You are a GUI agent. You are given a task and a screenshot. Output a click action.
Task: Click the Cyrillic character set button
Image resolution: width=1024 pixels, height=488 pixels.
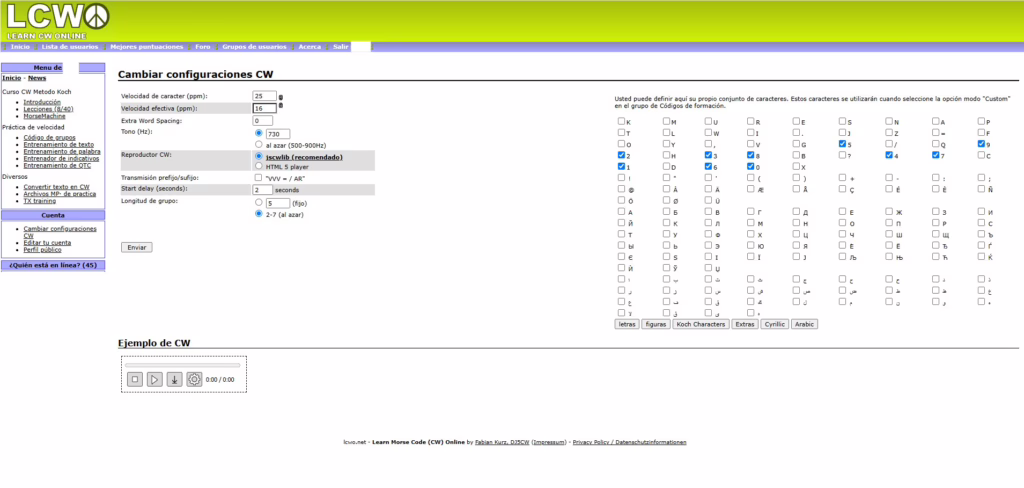pos(775,324)
